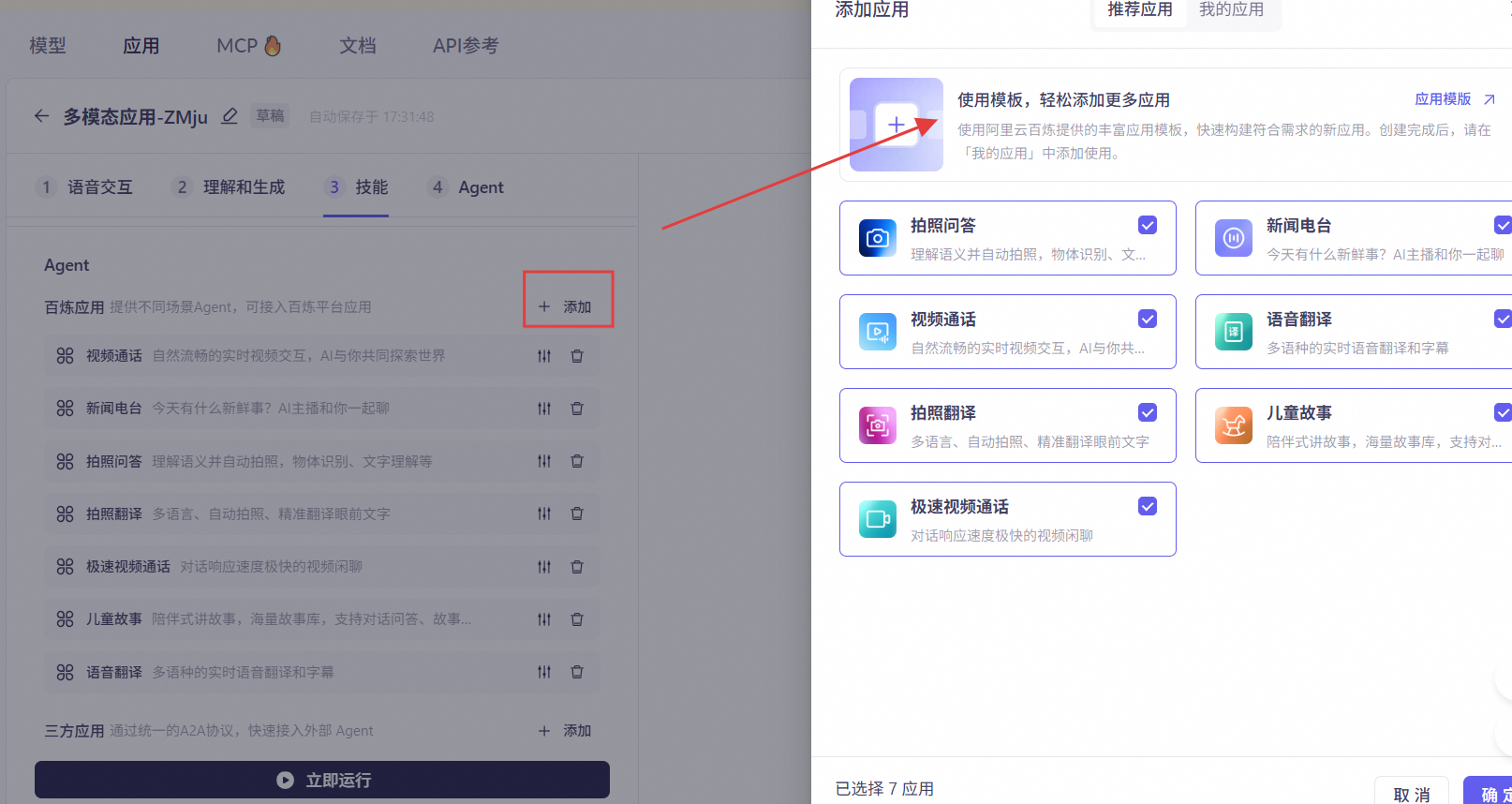Delete the 语音翻译 app from the list
The width and height of the screenshot is (1512, 804).
(x=577, y=672)
